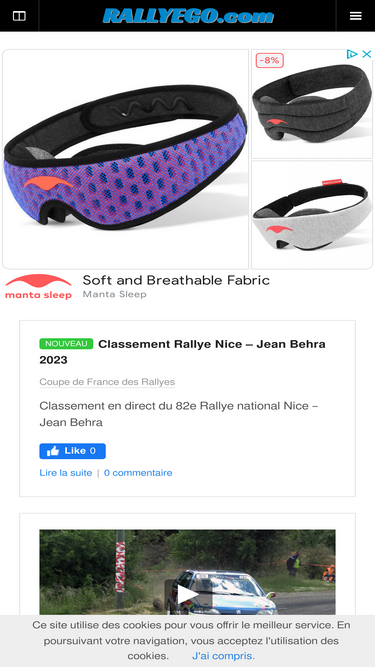Click the Facebook Like button
The width and height of the screenshot is (375, 667).
(72, 451)
